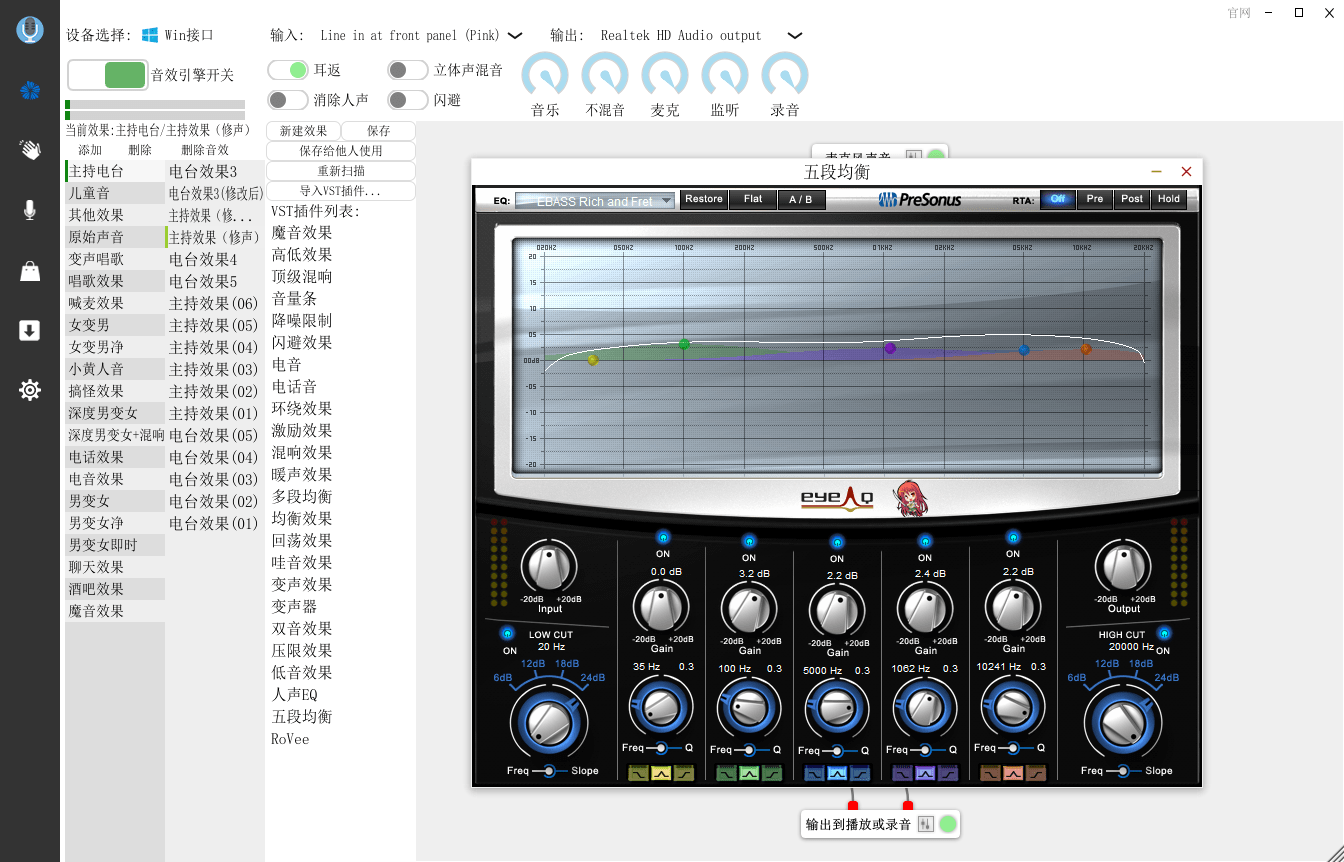Toggle the 音效引擎开关 master switch
The width and height of the screenshot is (1344, 862).
coord(107,75)
